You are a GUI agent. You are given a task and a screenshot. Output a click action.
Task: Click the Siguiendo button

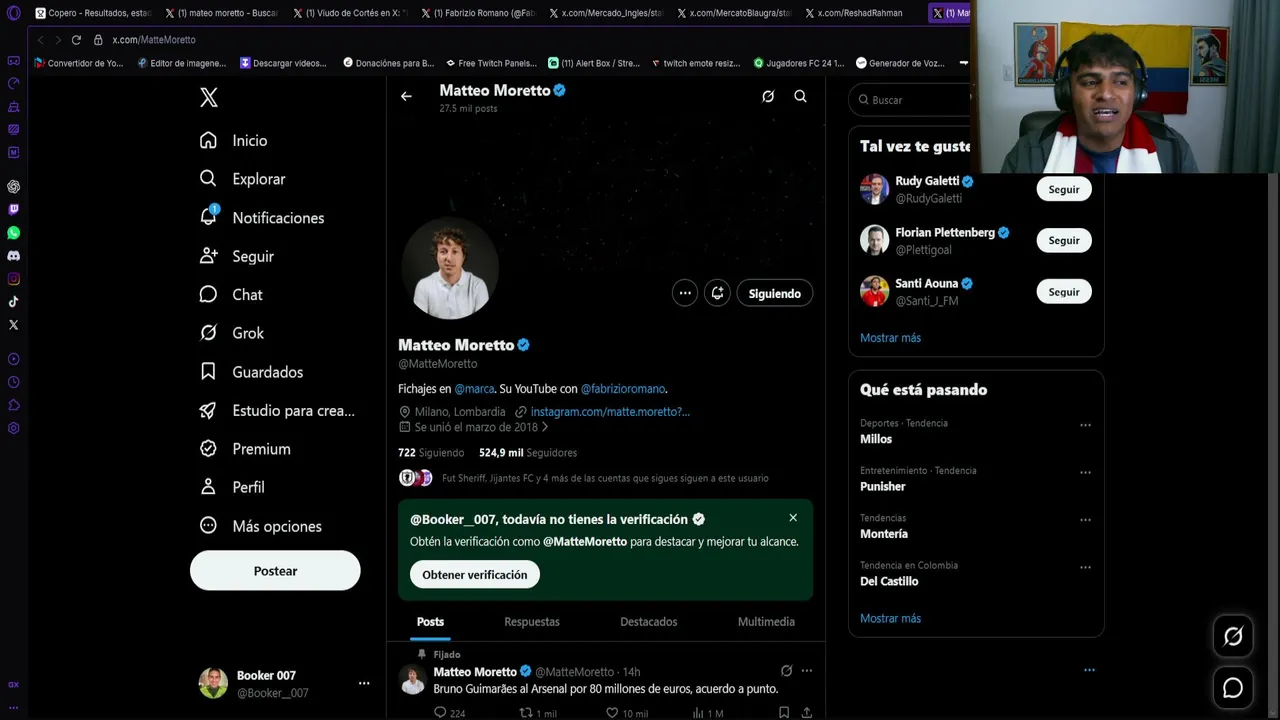point(775,293)
